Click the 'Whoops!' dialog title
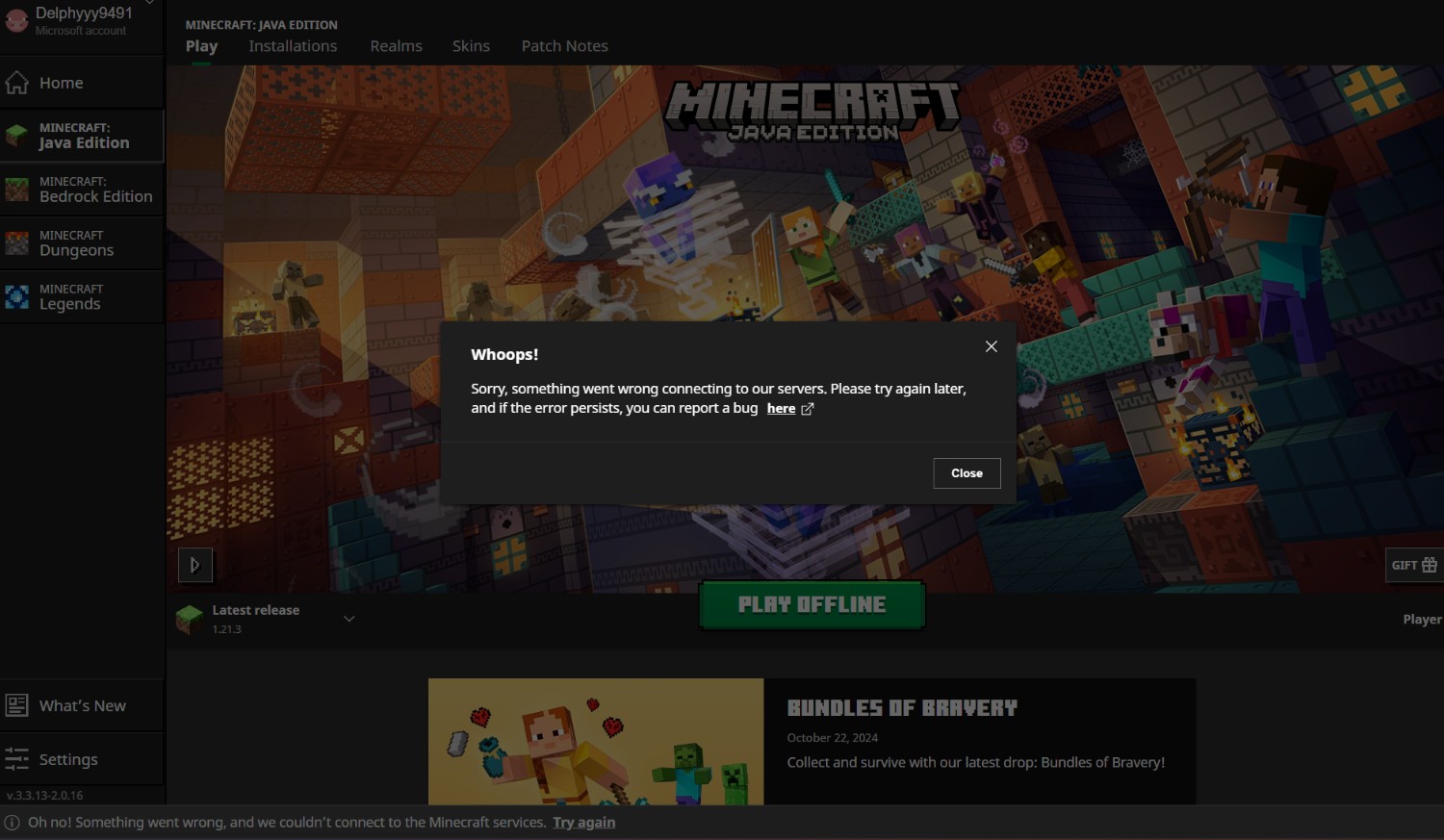Screen dimensions: 1444x840 504,355
